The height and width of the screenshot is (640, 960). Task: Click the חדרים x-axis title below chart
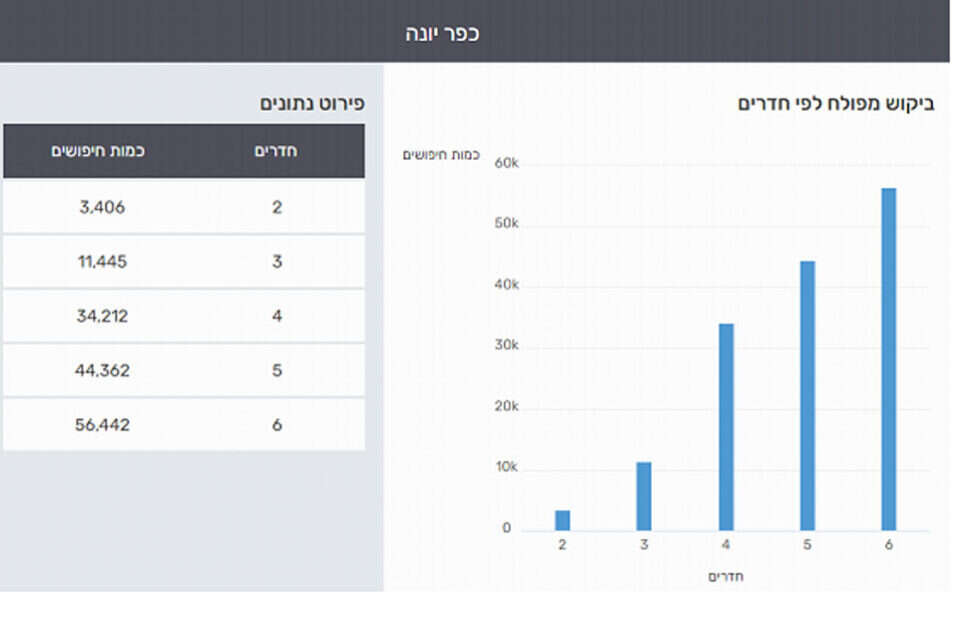click(726, 576)
